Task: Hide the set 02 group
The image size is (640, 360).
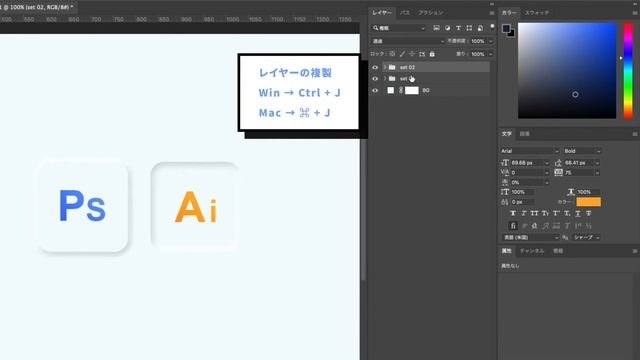Action: (375, 67)
